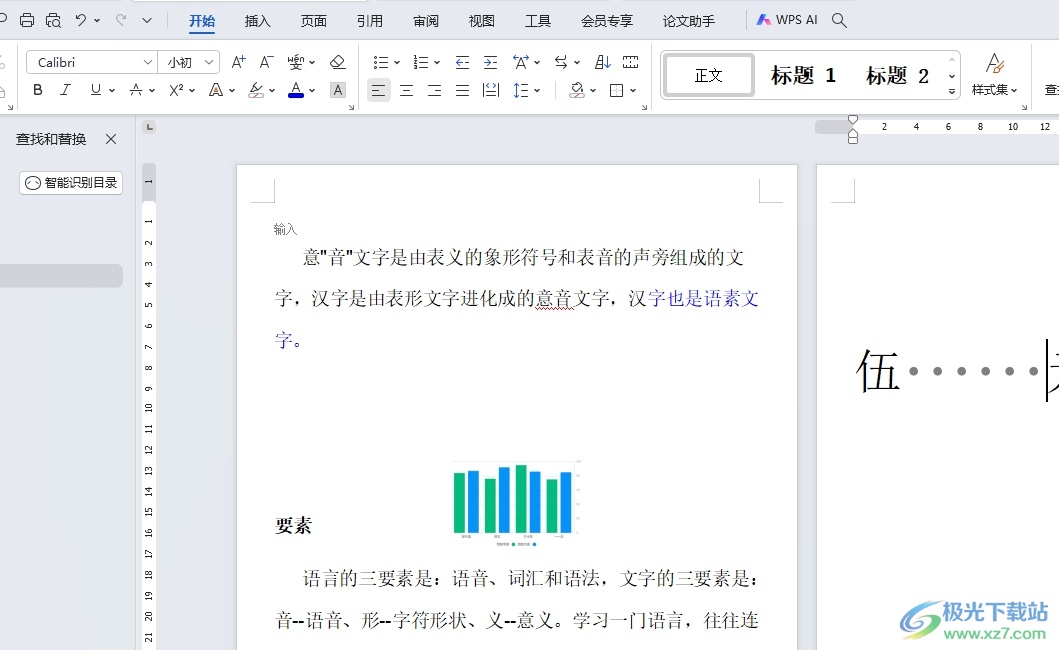The height and width of the screenshot is (650, 1059).
Task: Apply 标题 1 style
Action: click(804, 75)
